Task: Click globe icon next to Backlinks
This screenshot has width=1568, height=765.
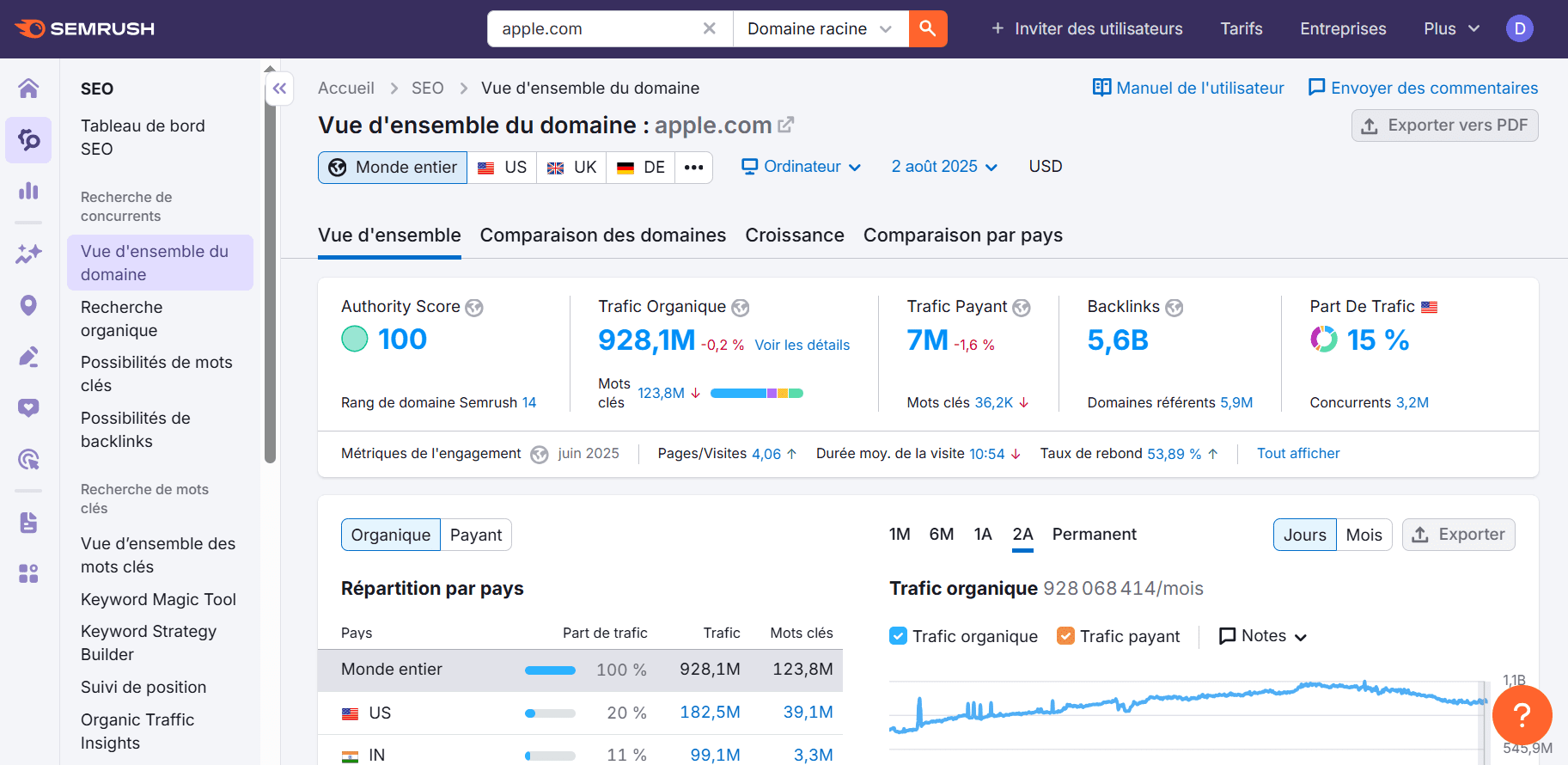Action: 1174,308
